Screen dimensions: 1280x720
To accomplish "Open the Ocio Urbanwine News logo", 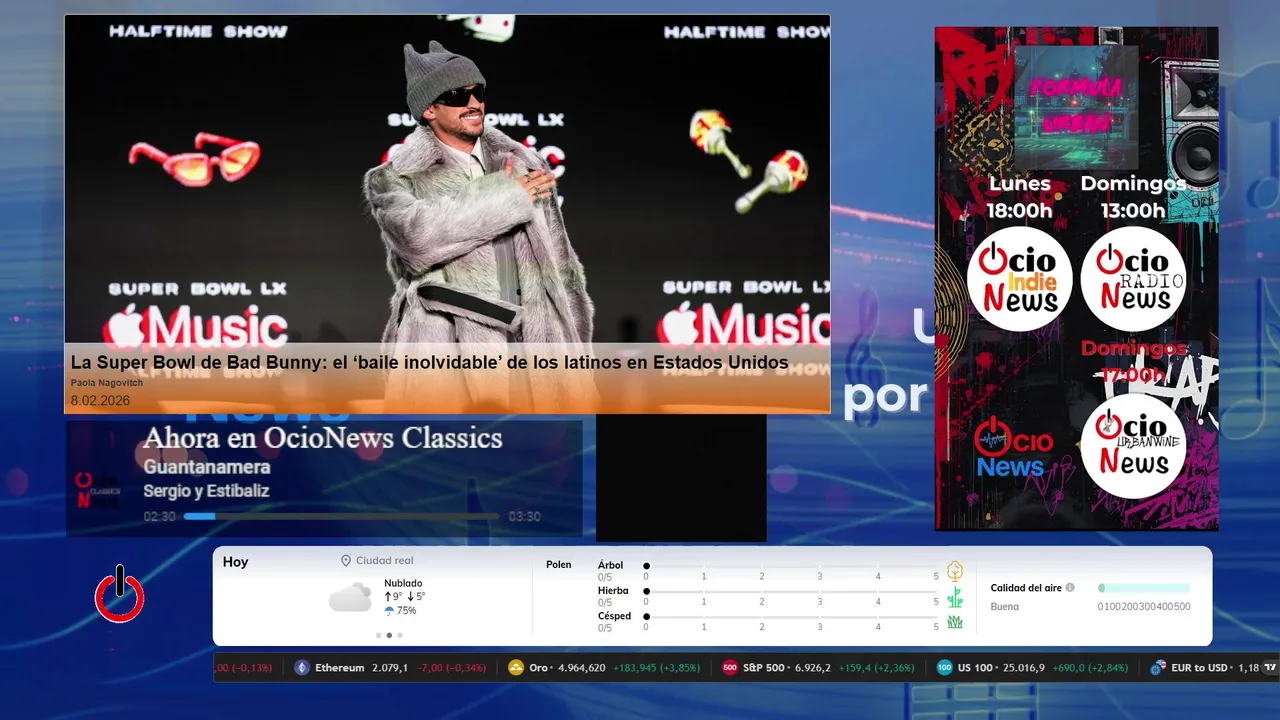I will 1133,446.
